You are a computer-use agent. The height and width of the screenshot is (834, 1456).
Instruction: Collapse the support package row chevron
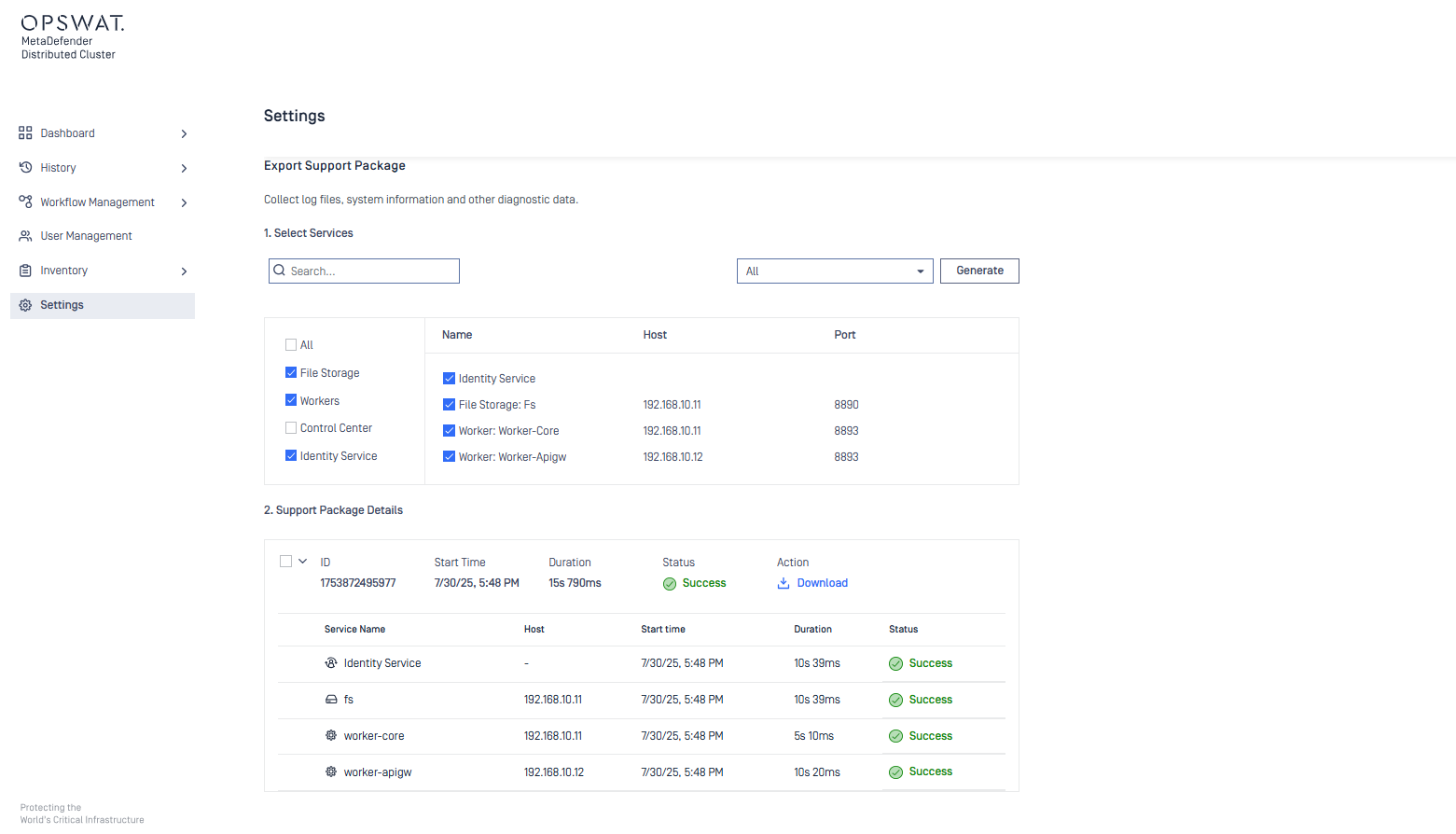(303, 562)
